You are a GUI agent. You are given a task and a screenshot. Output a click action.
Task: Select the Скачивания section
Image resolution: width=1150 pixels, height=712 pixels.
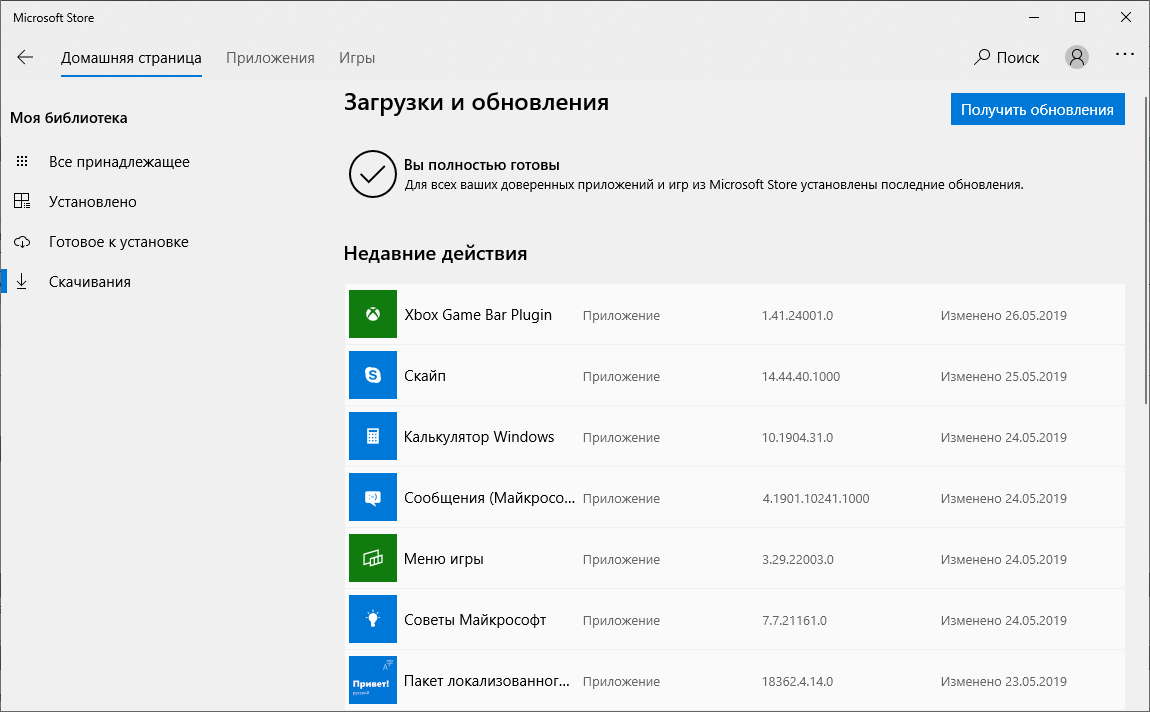(x=90, y=282)
